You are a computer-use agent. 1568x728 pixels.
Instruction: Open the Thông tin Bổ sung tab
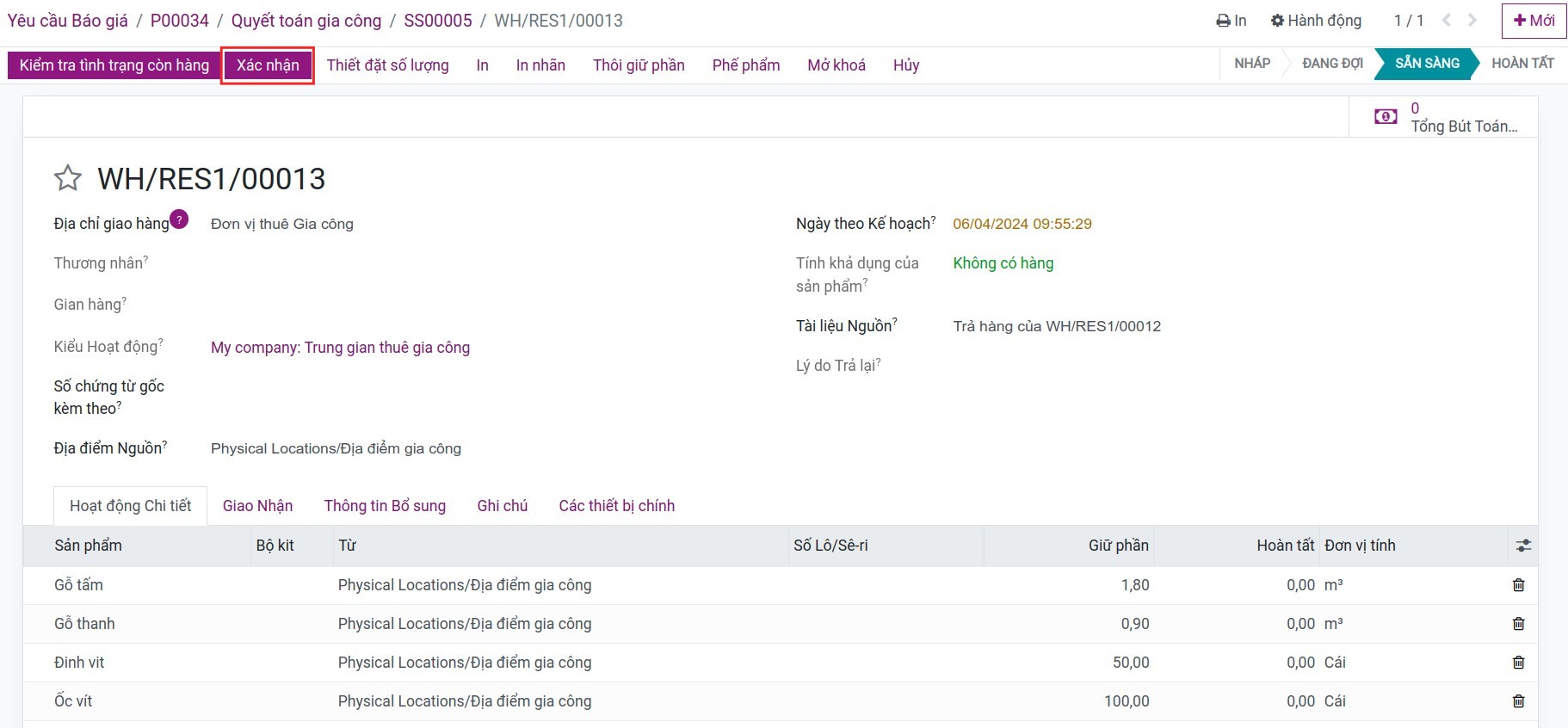(x=385, y=506)
